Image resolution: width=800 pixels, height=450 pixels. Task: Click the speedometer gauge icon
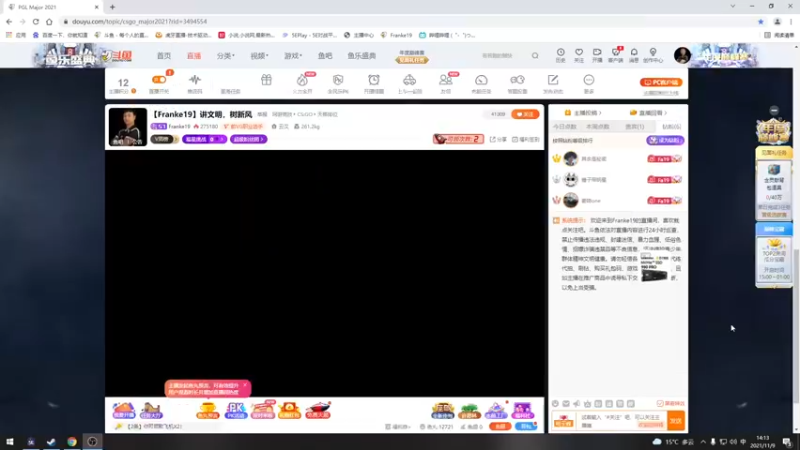tap(481, 80)
